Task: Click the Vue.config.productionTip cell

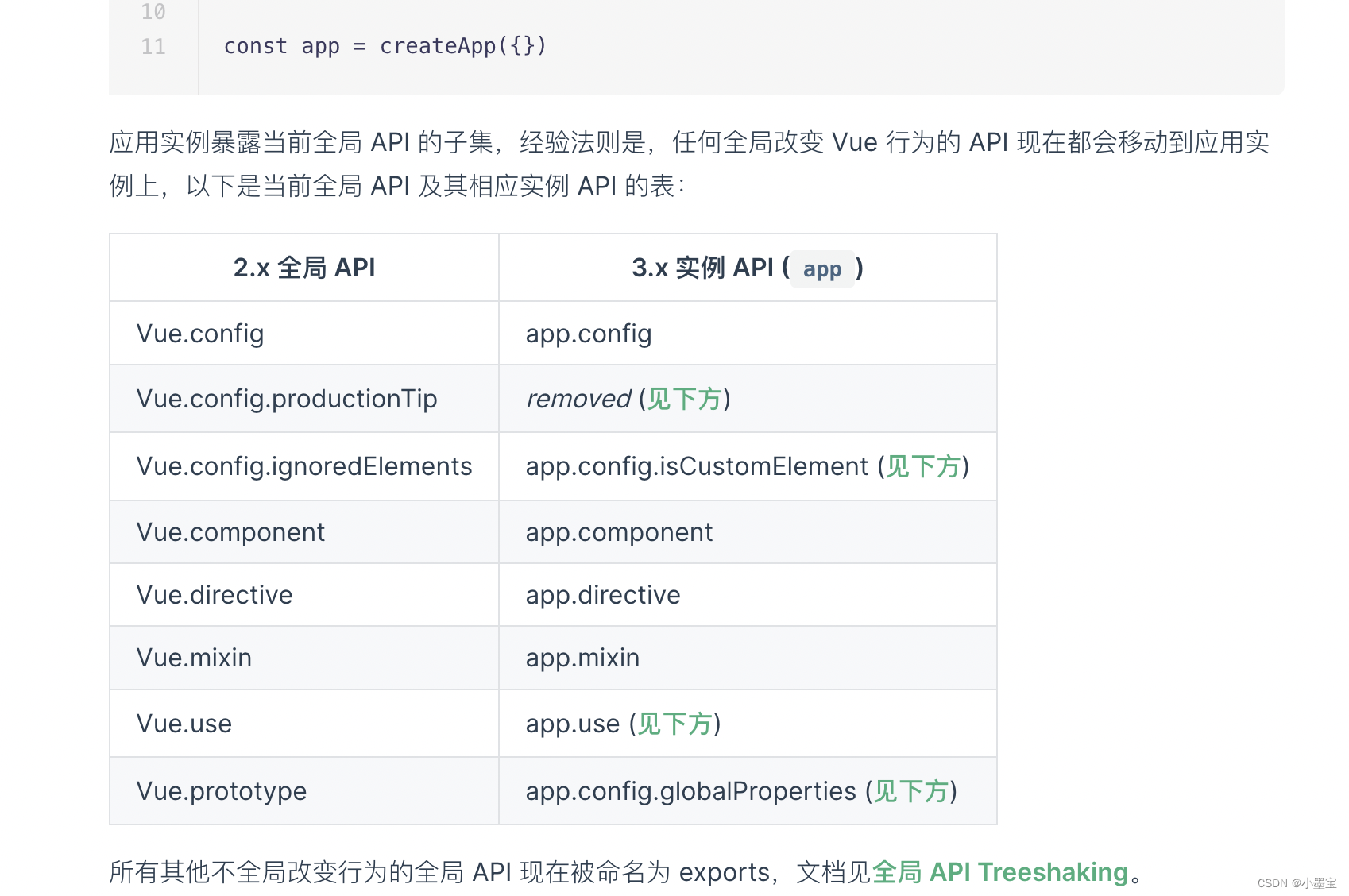Action: [304, 399]
